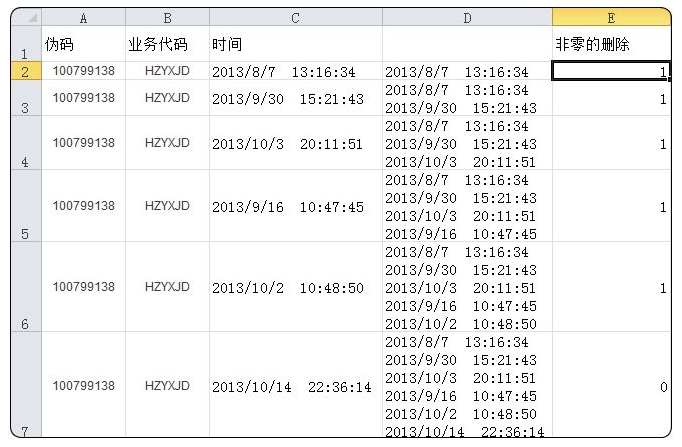Click the 伪码 header cell
Image resolution: width=682 pixels, height=447 pixels.
(x=83, y=44)
